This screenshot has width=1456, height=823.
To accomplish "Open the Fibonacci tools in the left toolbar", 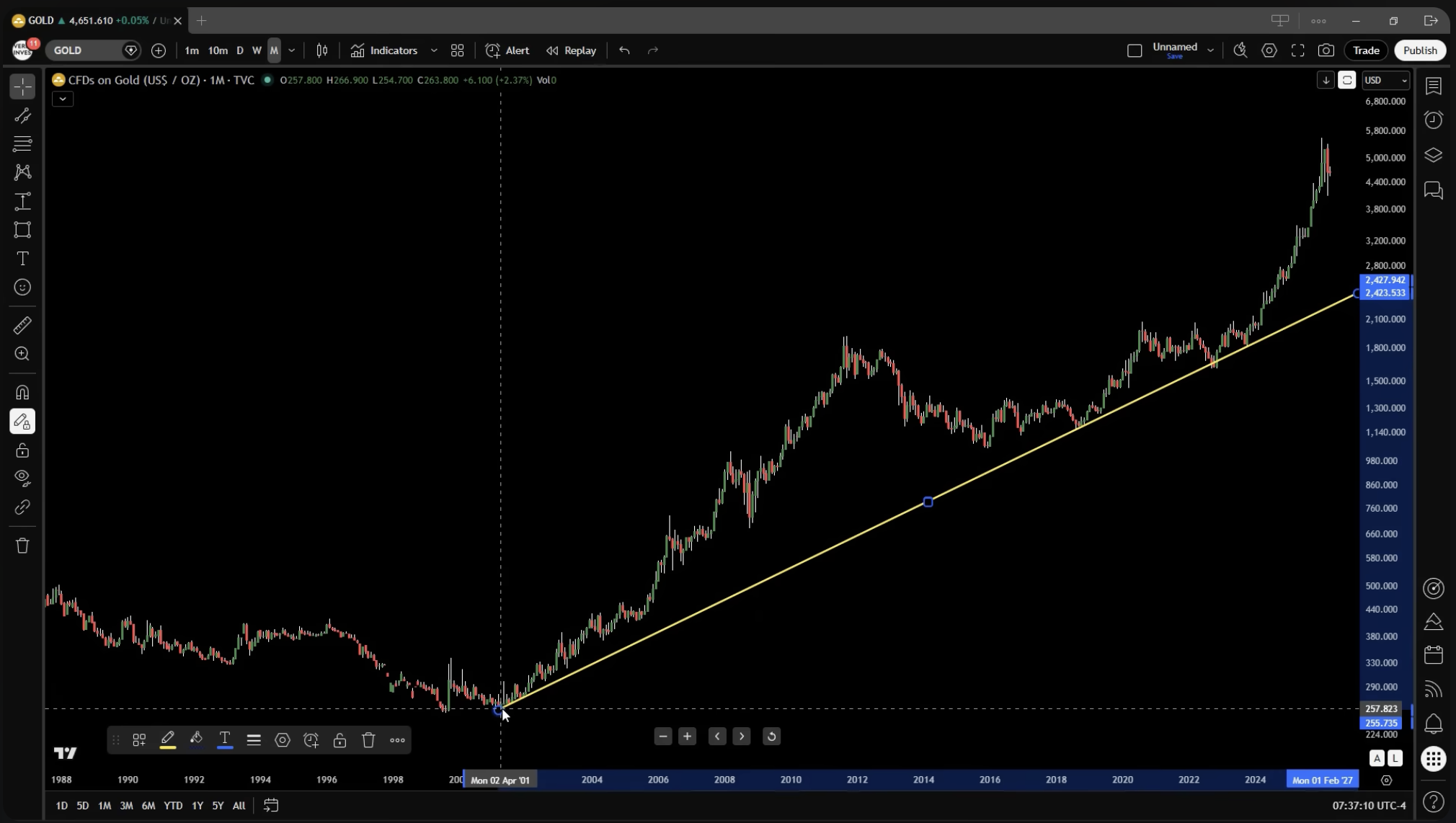I will click(22, 143).
